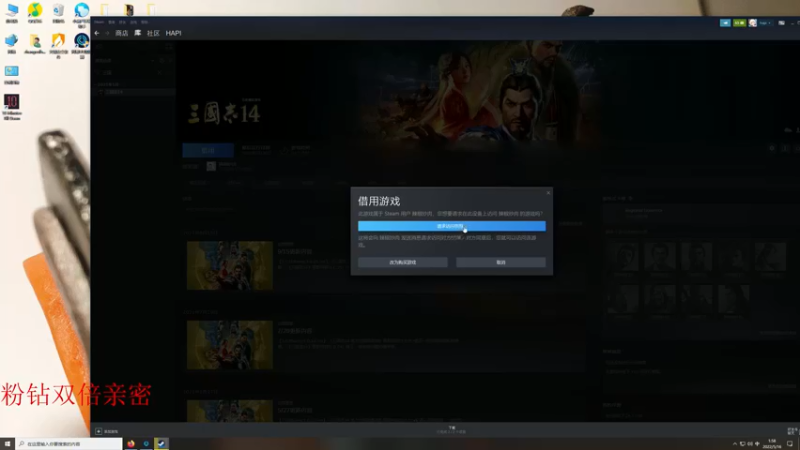Viewport: 800px width, 450px height.
Task: Open the Steam menu in the title bar
Action: click(99, 22)
